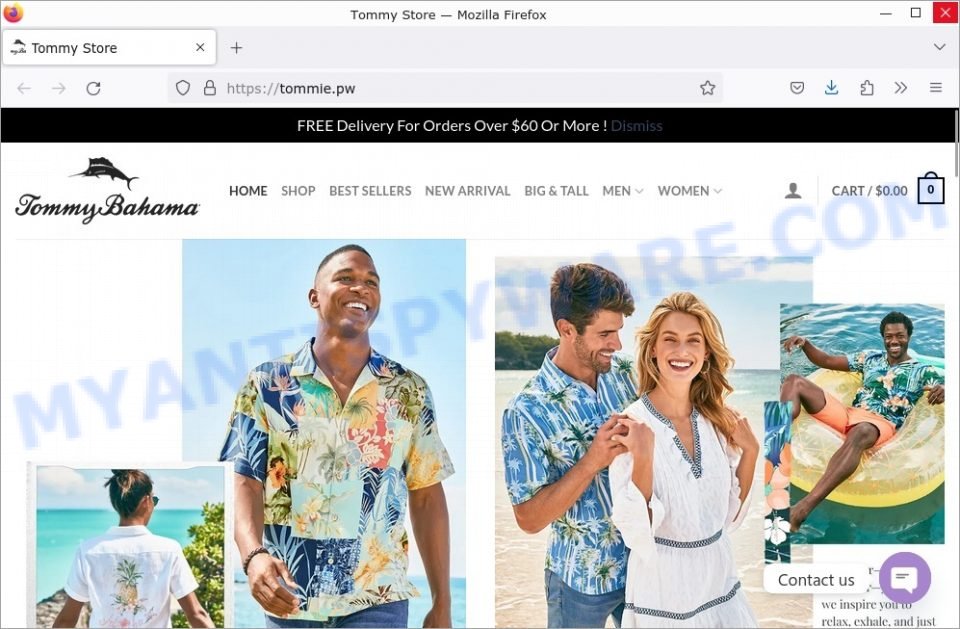Screen dimensions: 960x629
Task: Select the Tommy Store browser tab
Action: [110, 47]
